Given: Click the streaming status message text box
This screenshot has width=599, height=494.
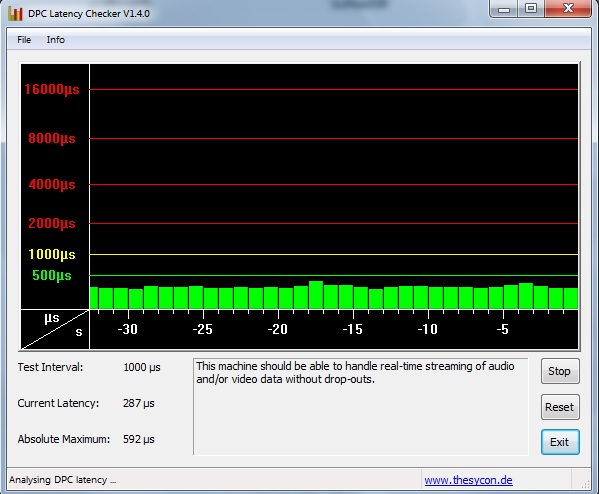Looking at the screenshot, I should tap(361, 407).
